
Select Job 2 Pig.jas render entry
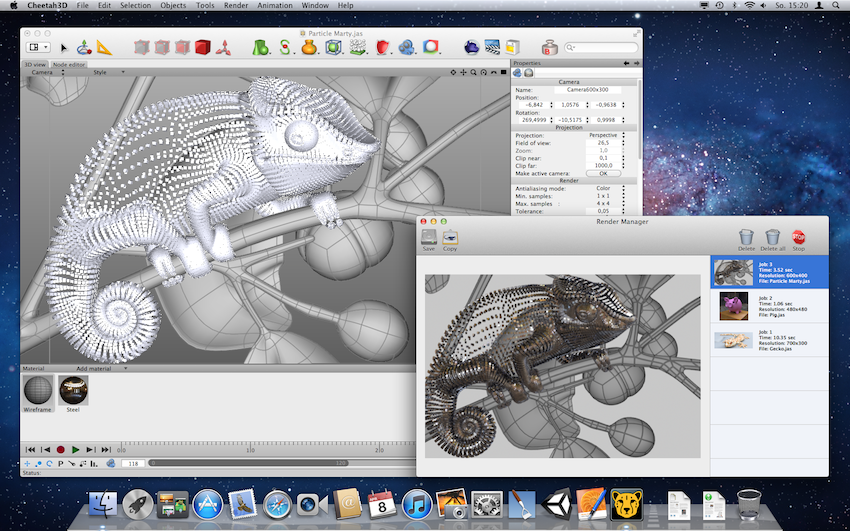click(769, 304)
